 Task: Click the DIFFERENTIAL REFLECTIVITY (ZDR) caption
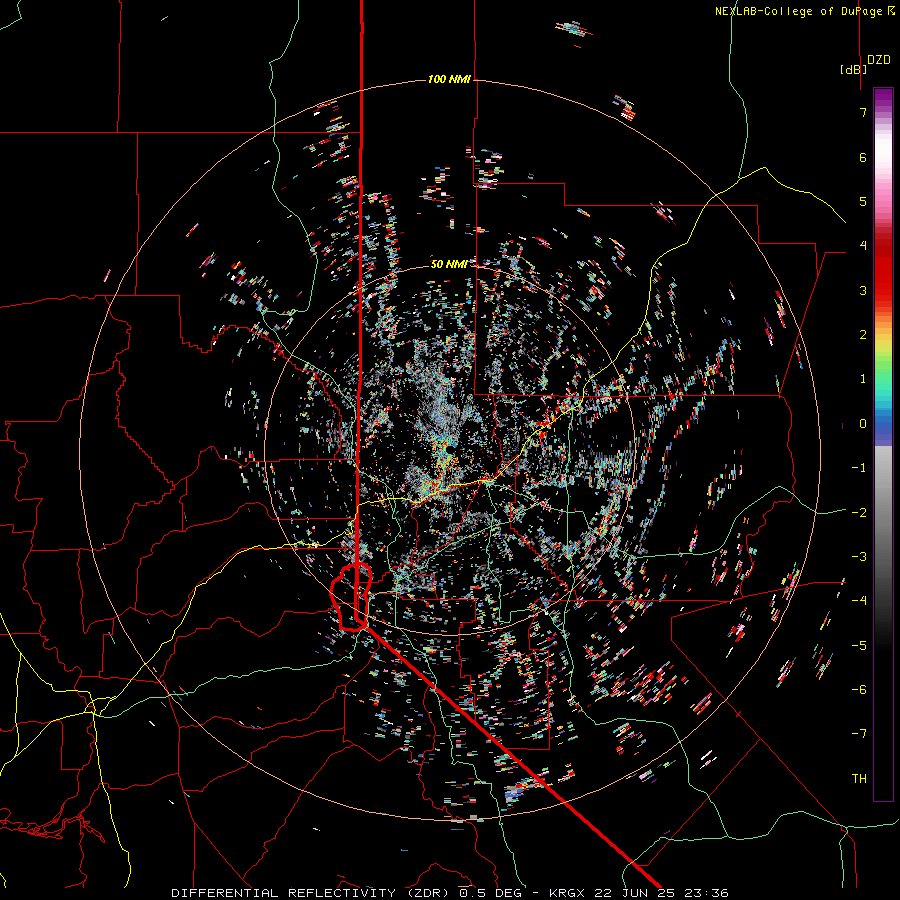pos(312,893)
